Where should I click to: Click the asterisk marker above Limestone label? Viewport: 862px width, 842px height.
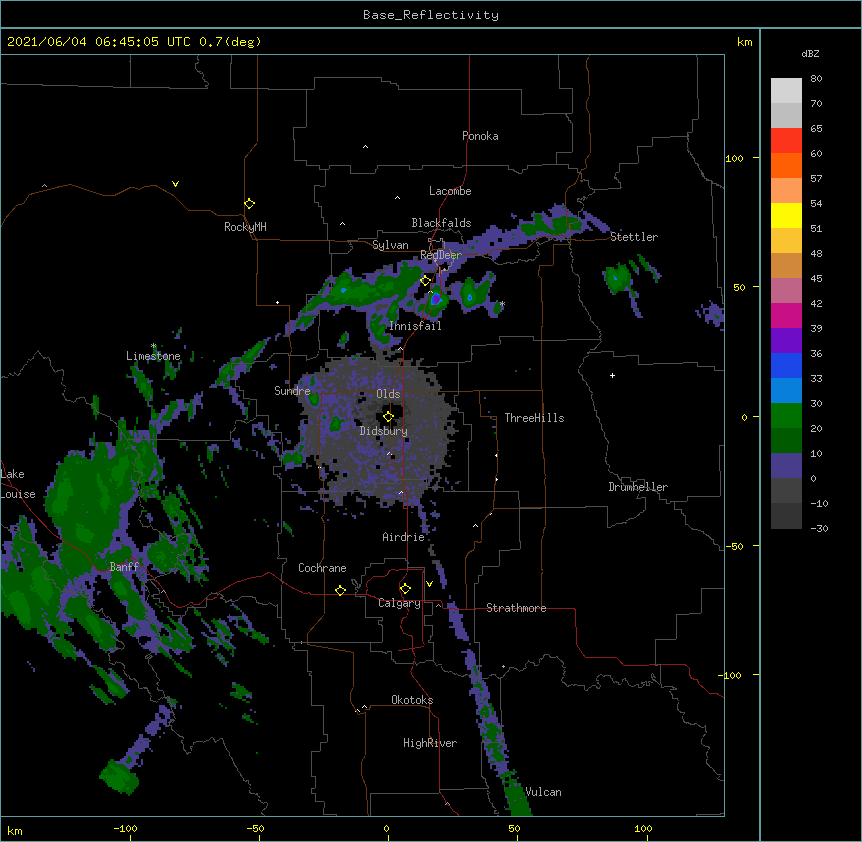(x=154, y=346)
